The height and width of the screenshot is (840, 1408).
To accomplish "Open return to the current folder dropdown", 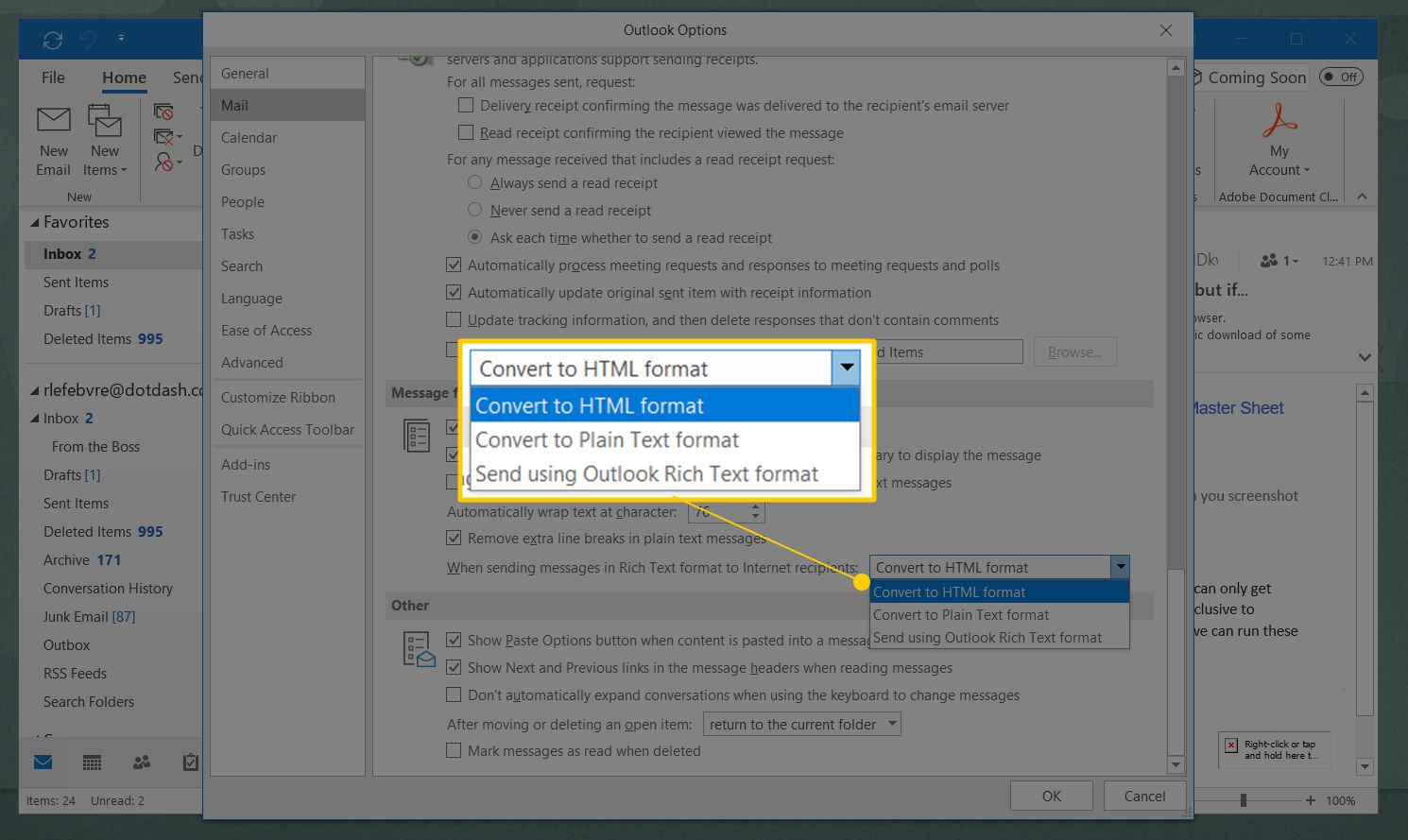I will (801, 724).
